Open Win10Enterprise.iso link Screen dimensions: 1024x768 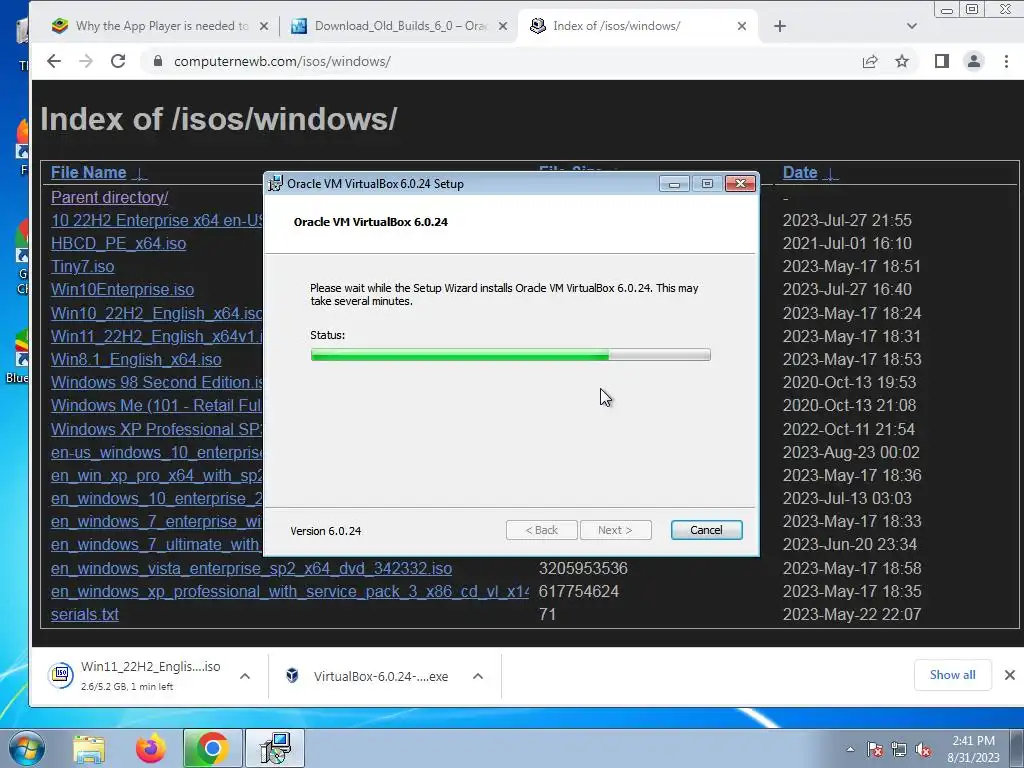pyautogui.click(x=122, y=289)
